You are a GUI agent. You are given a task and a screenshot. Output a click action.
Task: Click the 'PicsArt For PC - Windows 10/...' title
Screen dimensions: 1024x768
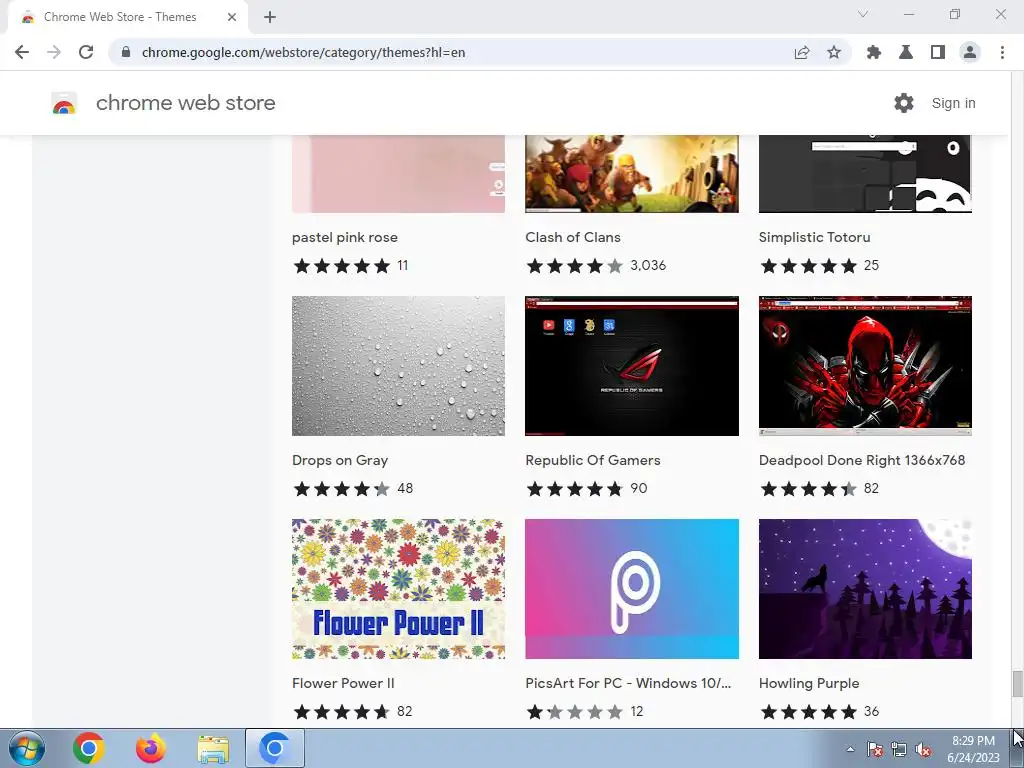628,683
